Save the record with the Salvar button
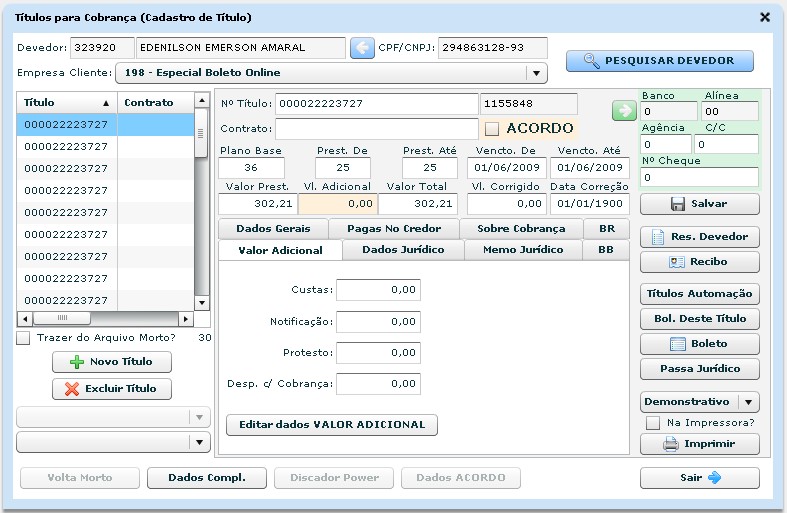 (x=699, y=204)
